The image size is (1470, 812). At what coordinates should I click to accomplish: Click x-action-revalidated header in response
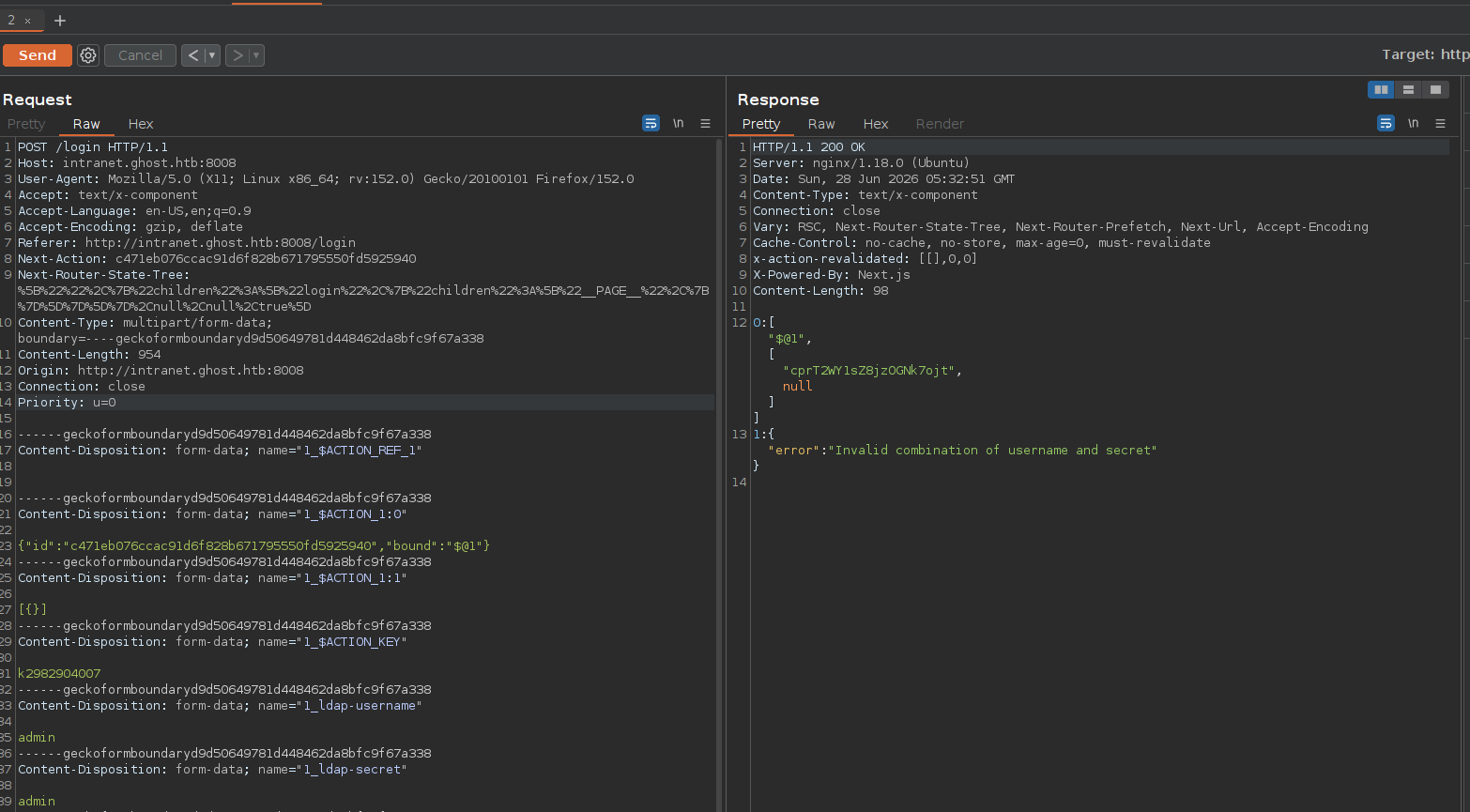coord(865,259)
